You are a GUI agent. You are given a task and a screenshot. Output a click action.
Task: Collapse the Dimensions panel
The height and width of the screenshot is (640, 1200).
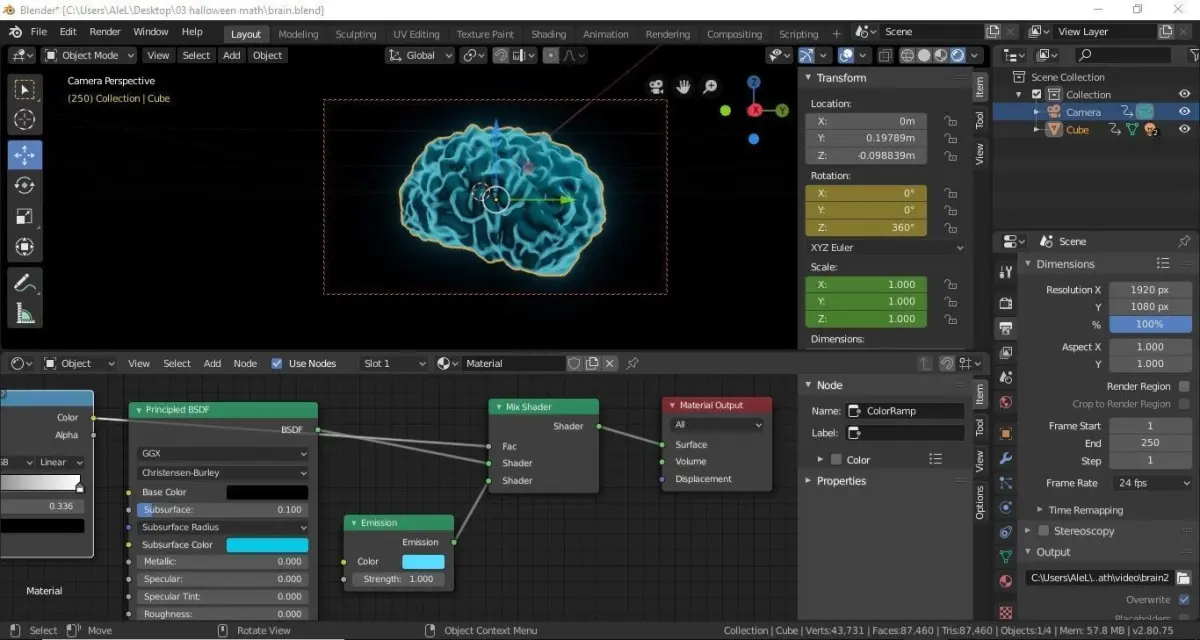1028,264
